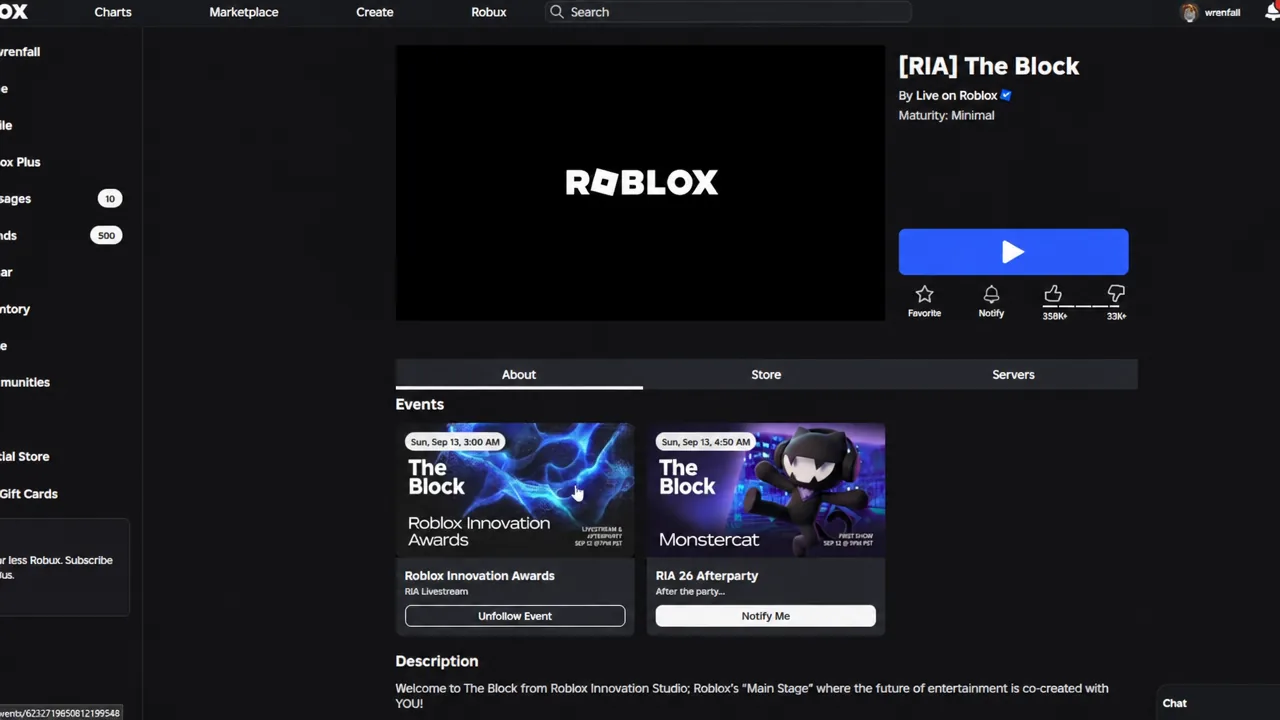
Task: Open the Robux menu item
Action: [x=489, y=12]
